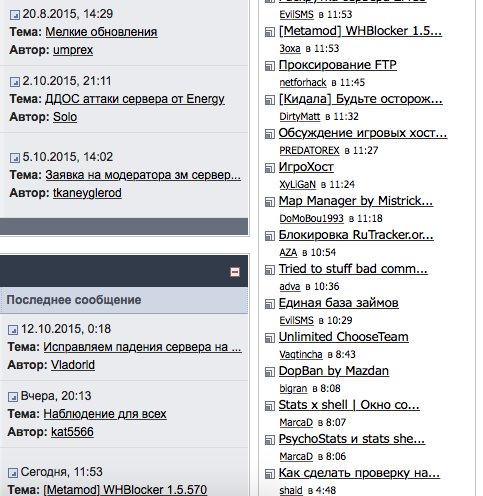View author profile umprex
Screen dimensions: 483x496
pyautogui.click(x=73, y=50)
